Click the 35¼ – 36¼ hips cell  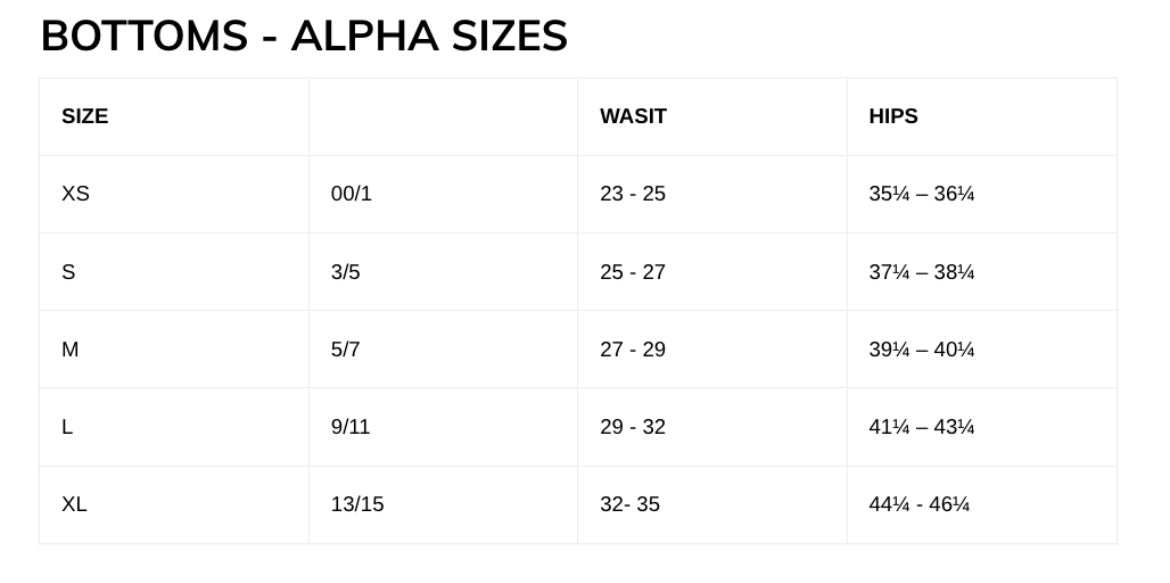pos(982,194)
